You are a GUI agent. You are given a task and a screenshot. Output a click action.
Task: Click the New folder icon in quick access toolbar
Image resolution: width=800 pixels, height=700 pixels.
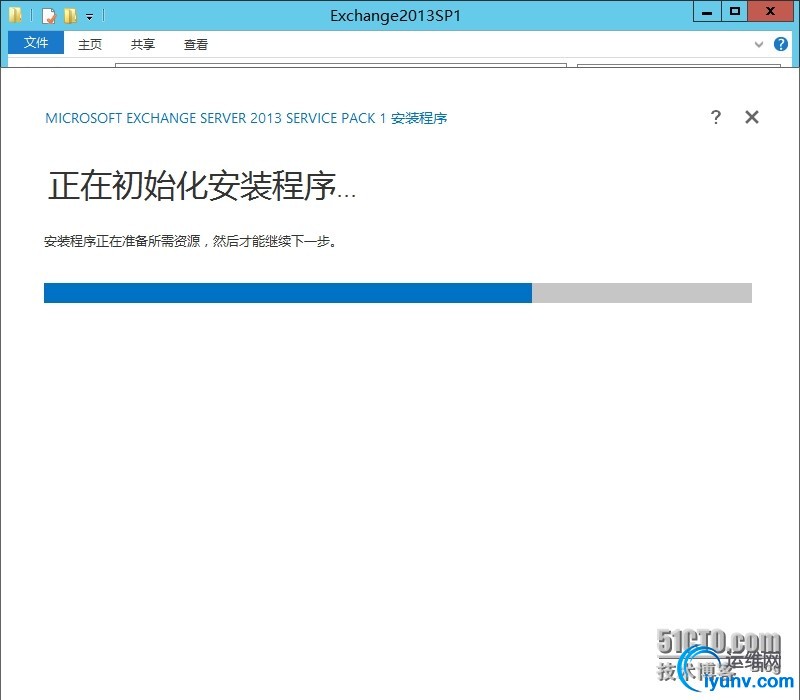pos(70,16)
